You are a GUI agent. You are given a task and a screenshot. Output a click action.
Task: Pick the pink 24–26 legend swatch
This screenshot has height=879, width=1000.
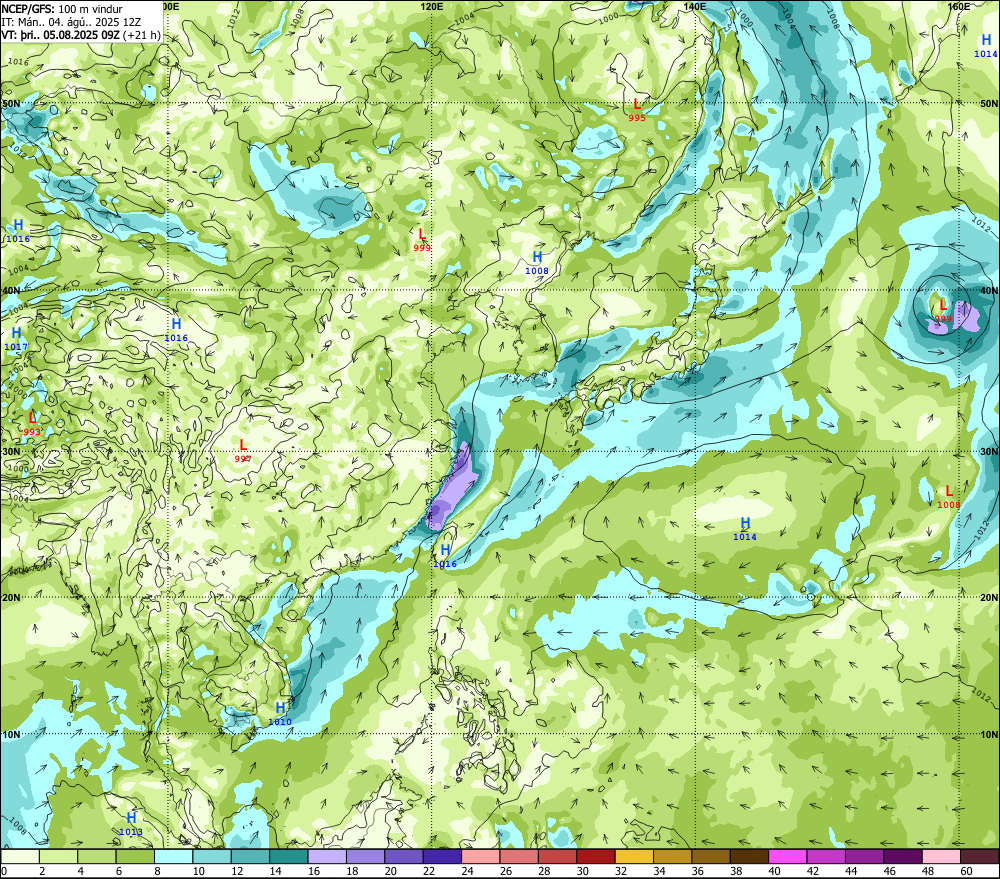[x=481, y=857]
